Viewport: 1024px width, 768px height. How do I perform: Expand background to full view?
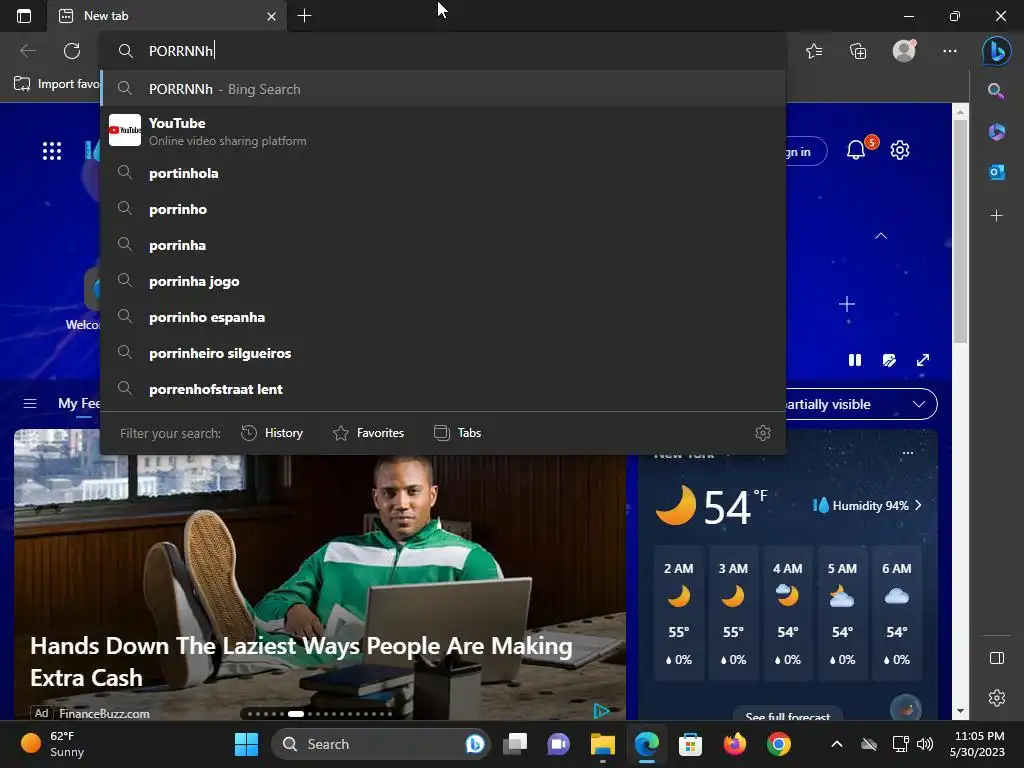(923, 360)
